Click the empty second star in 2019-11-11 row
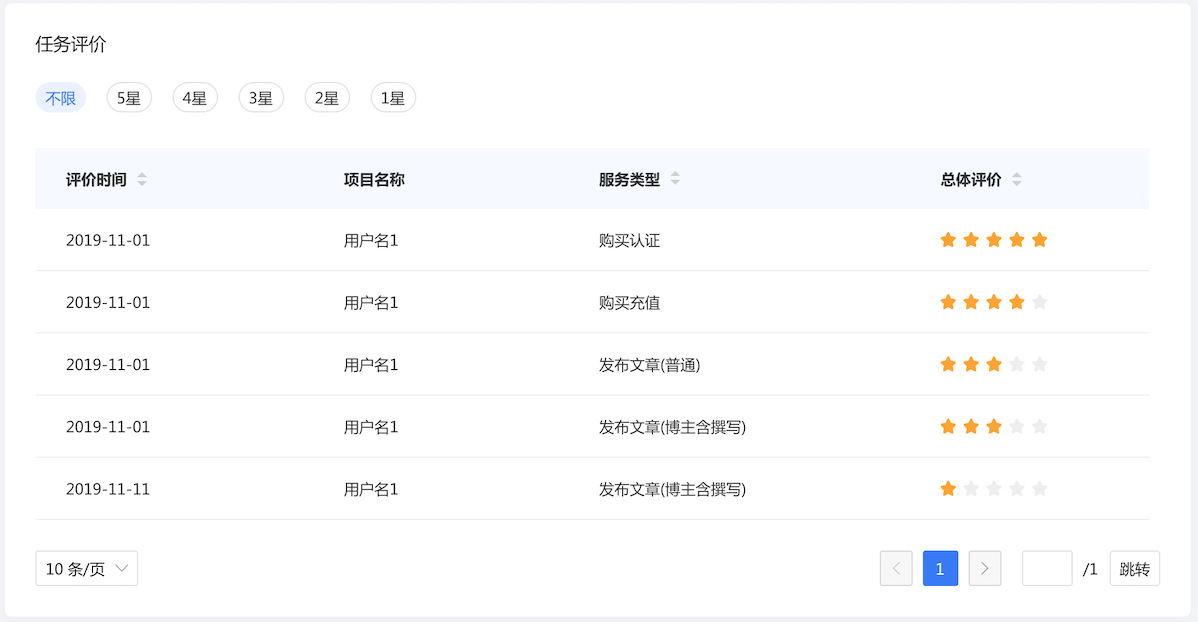The height and width of the screenshot is (622, 1198). 971,489
